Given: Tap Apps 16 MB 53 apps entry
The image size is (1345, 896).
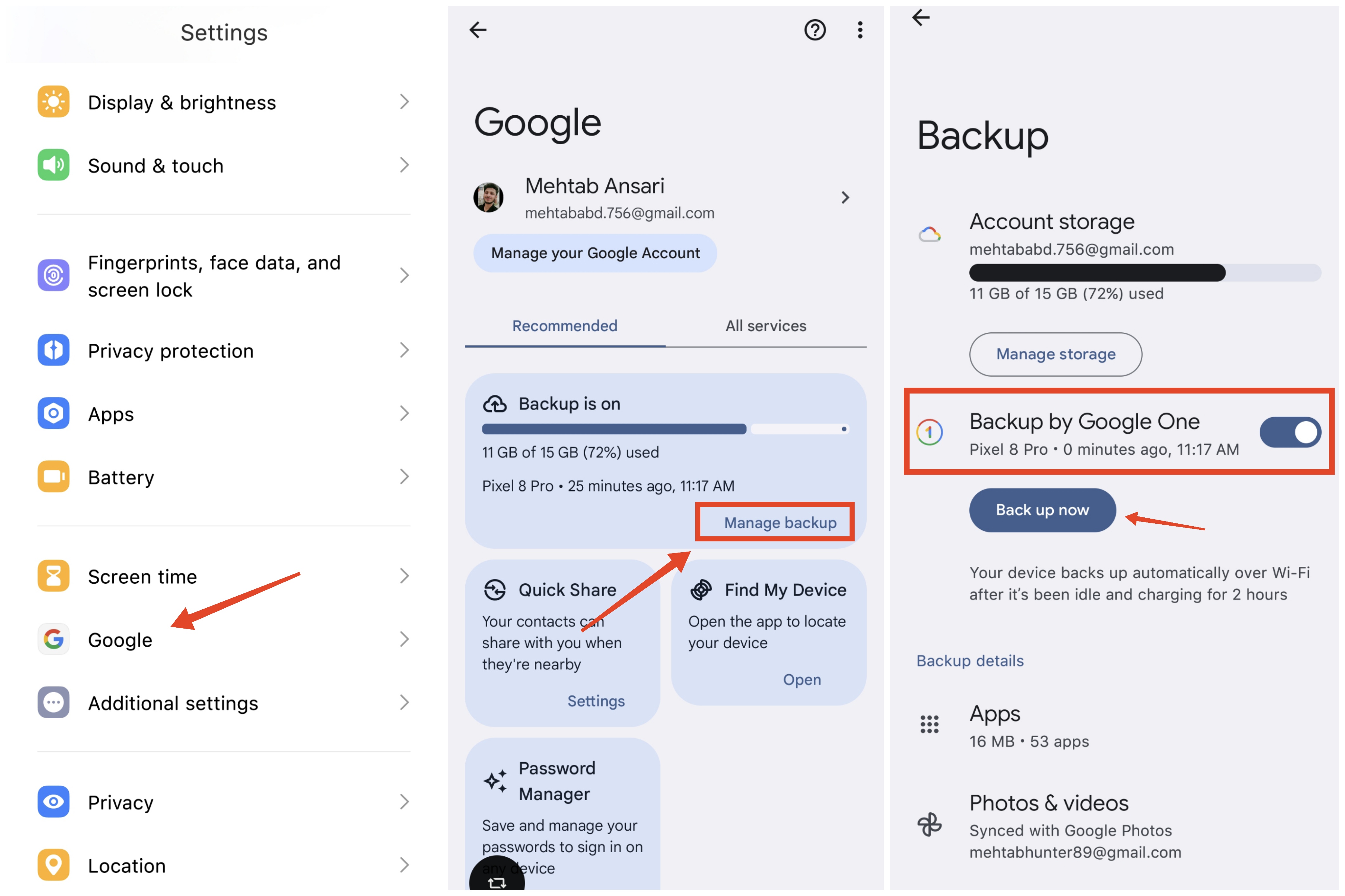Looking at the screenshot, I should (x=1115, y=726).
